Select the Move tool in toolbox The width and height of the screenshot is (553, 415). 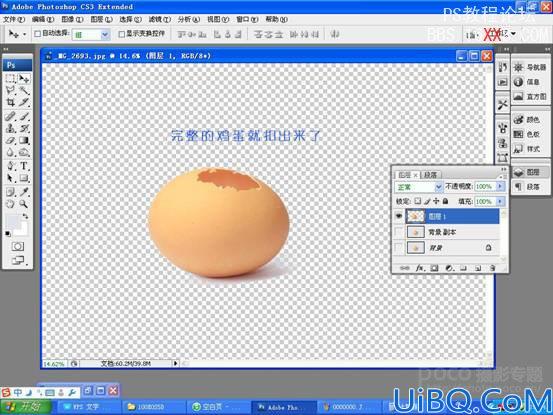(24, 79)
